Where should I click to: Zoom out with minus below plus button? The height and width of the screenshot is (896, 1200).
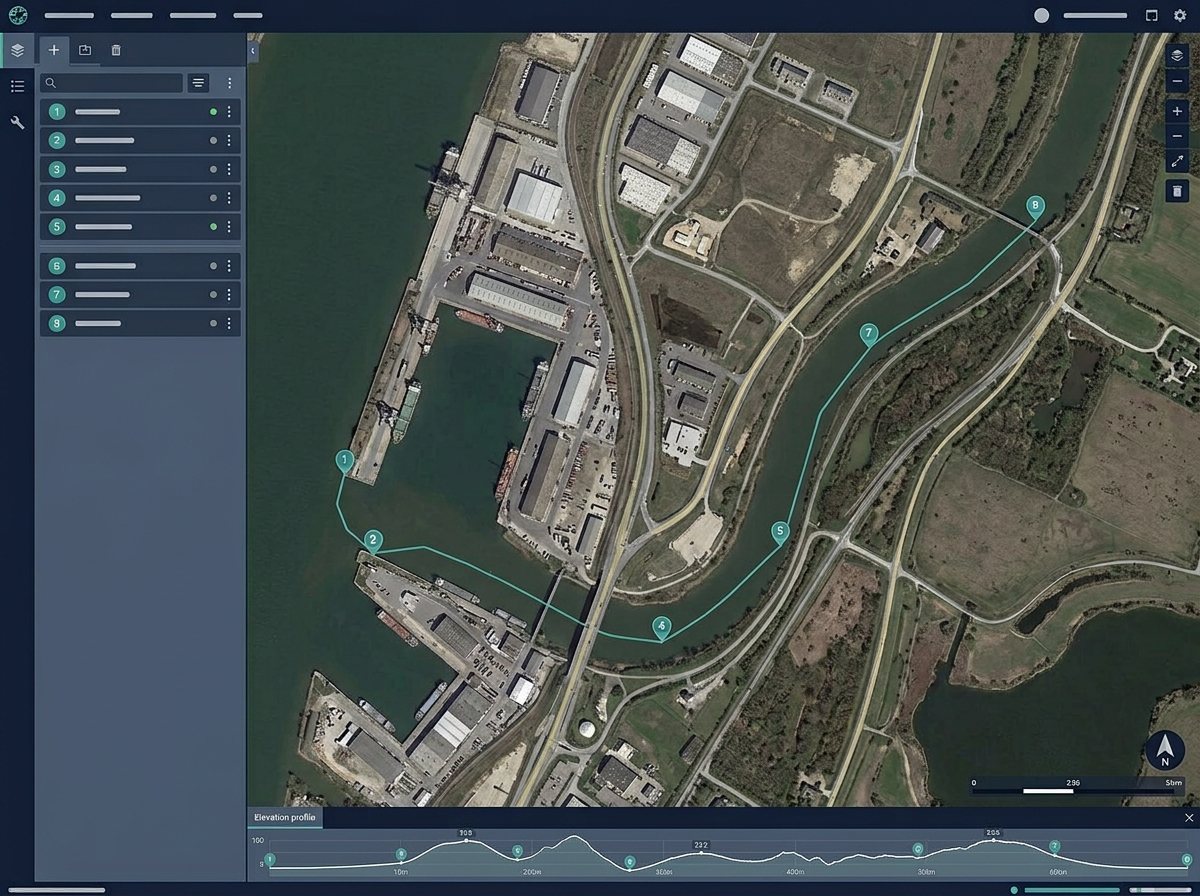coord(1177,136)
